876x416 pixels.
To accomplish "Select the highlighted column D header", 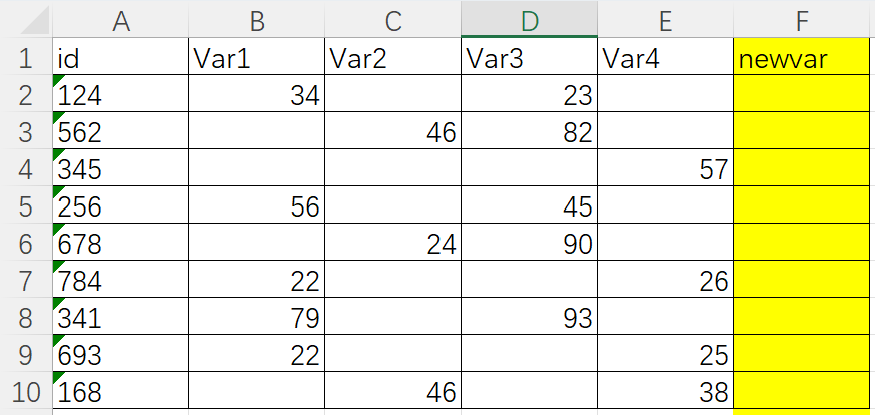I will [530, 19].
